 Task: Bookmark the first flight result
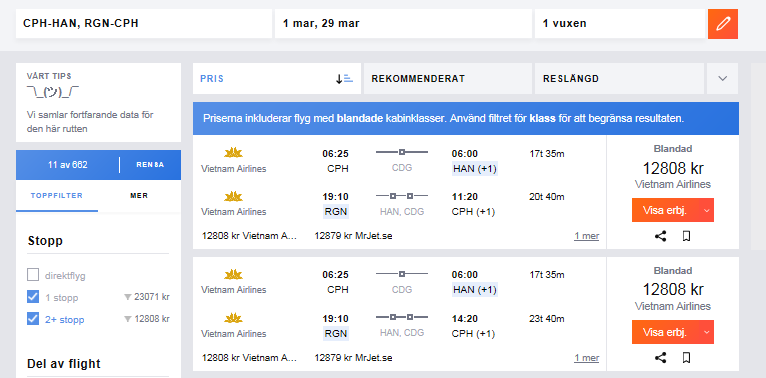point(686,236)
